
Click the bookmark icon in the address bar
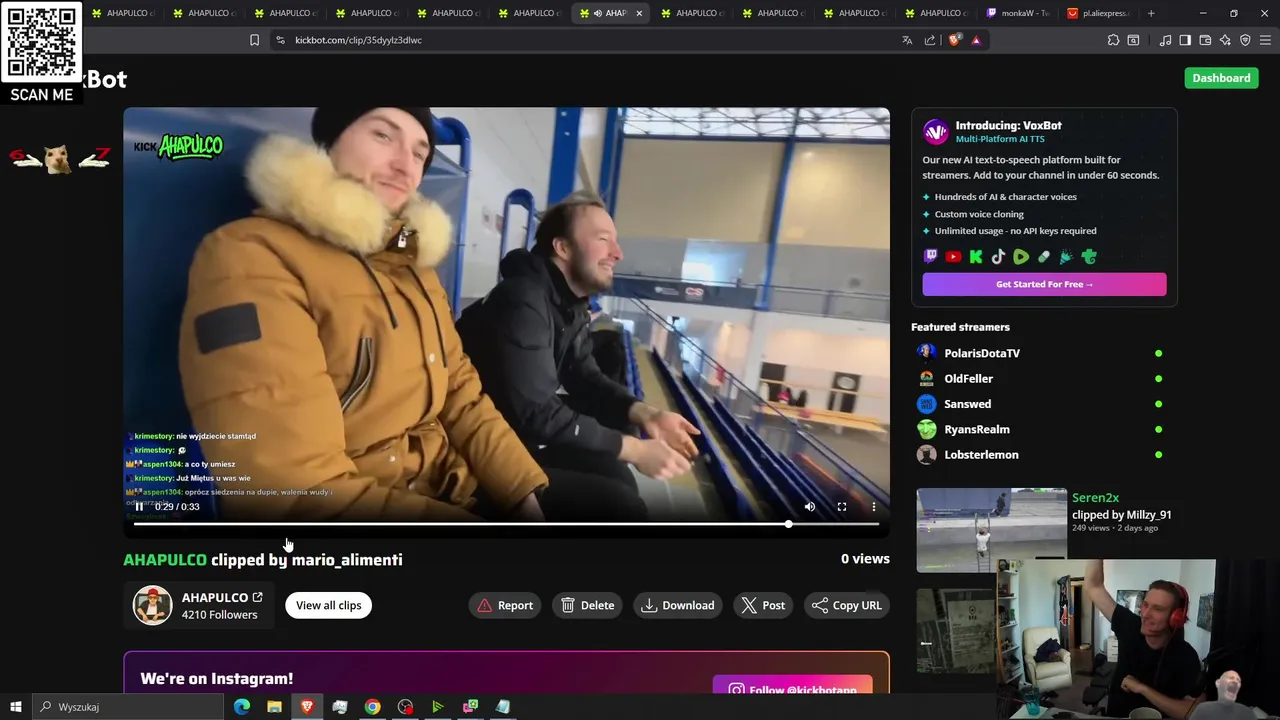(254, 40)
